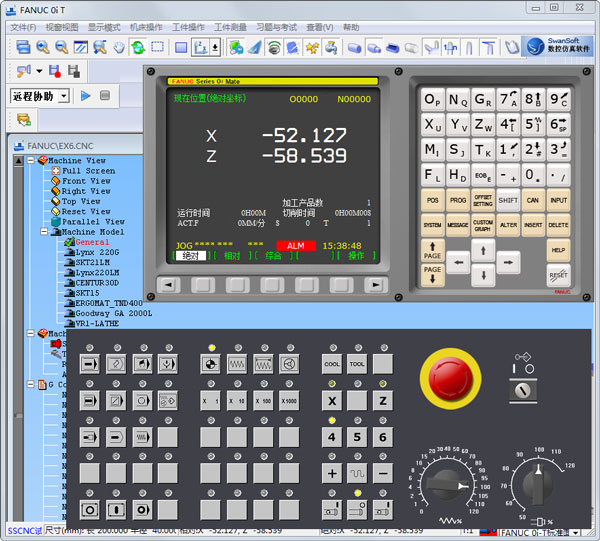600x541 pixels.
Task: Click the COOL coolant button
Action: [332, 364]
